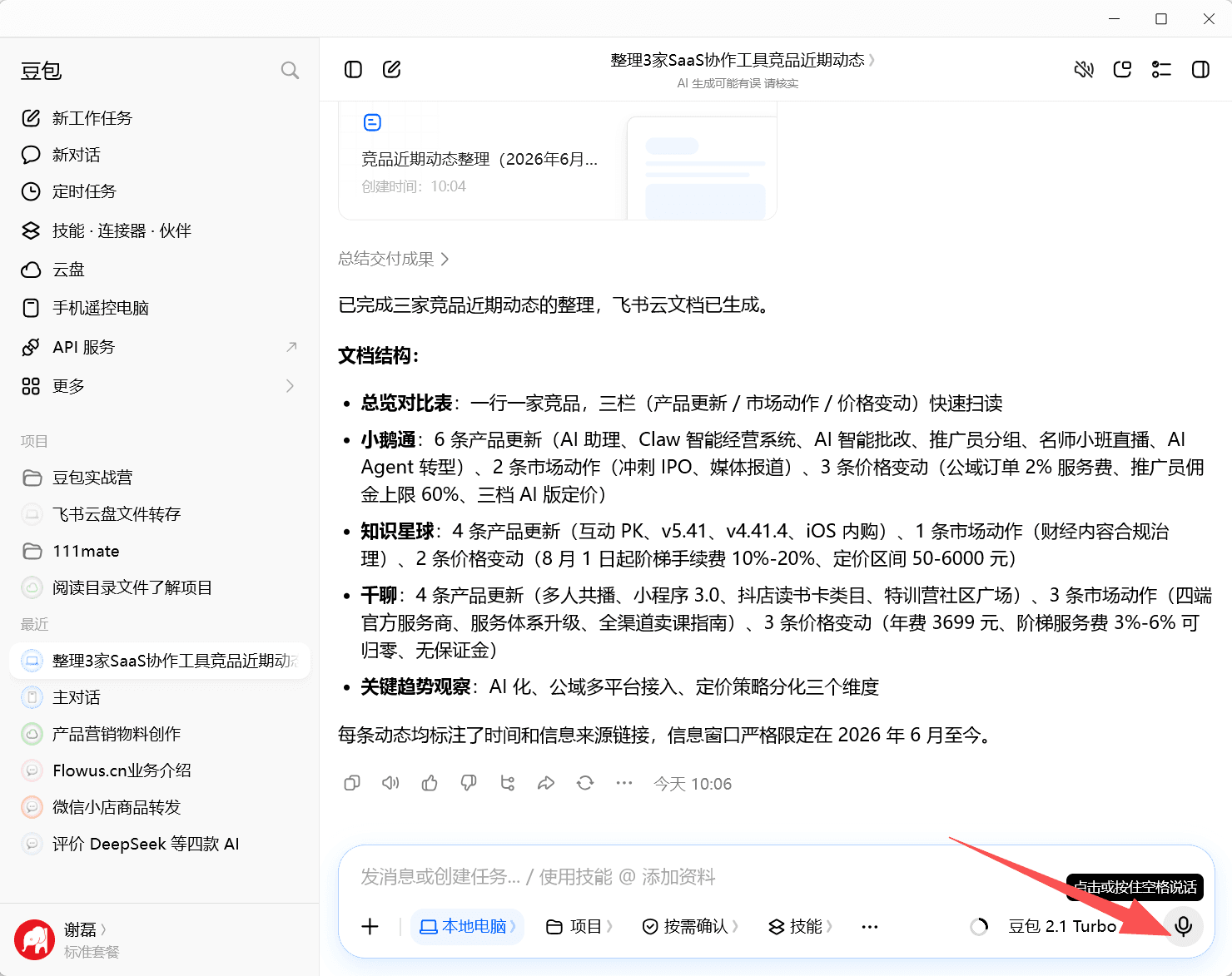Open the artifacts panel icon in header
Screen dimensions: 1232x976
click(1122, 69)
